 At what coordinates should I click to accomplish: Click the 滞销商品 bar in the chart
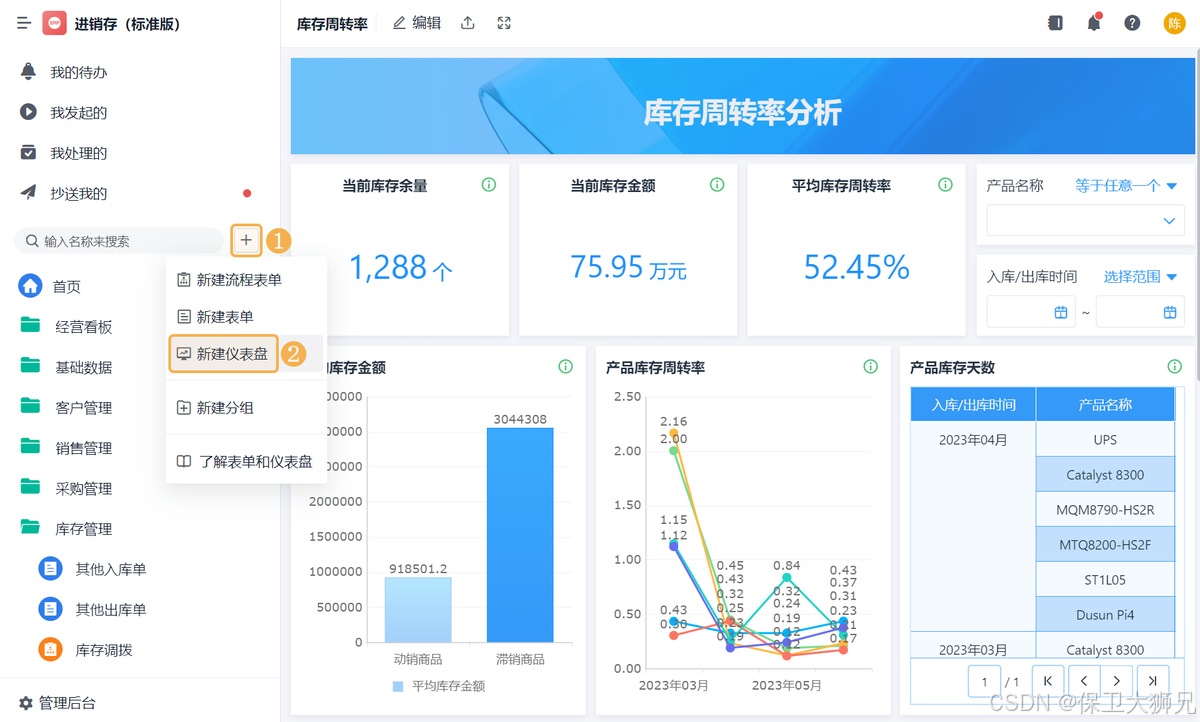[520, 535]
